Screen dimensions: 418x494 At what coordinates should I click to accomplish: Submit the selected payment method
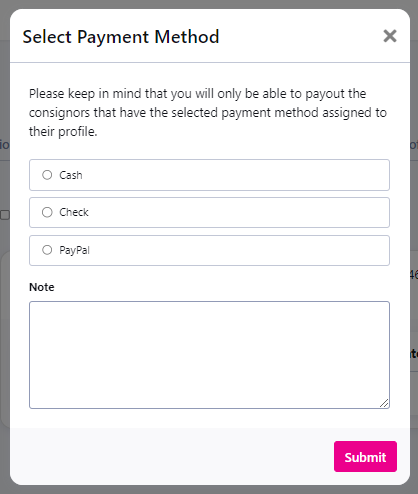point(365,457)
